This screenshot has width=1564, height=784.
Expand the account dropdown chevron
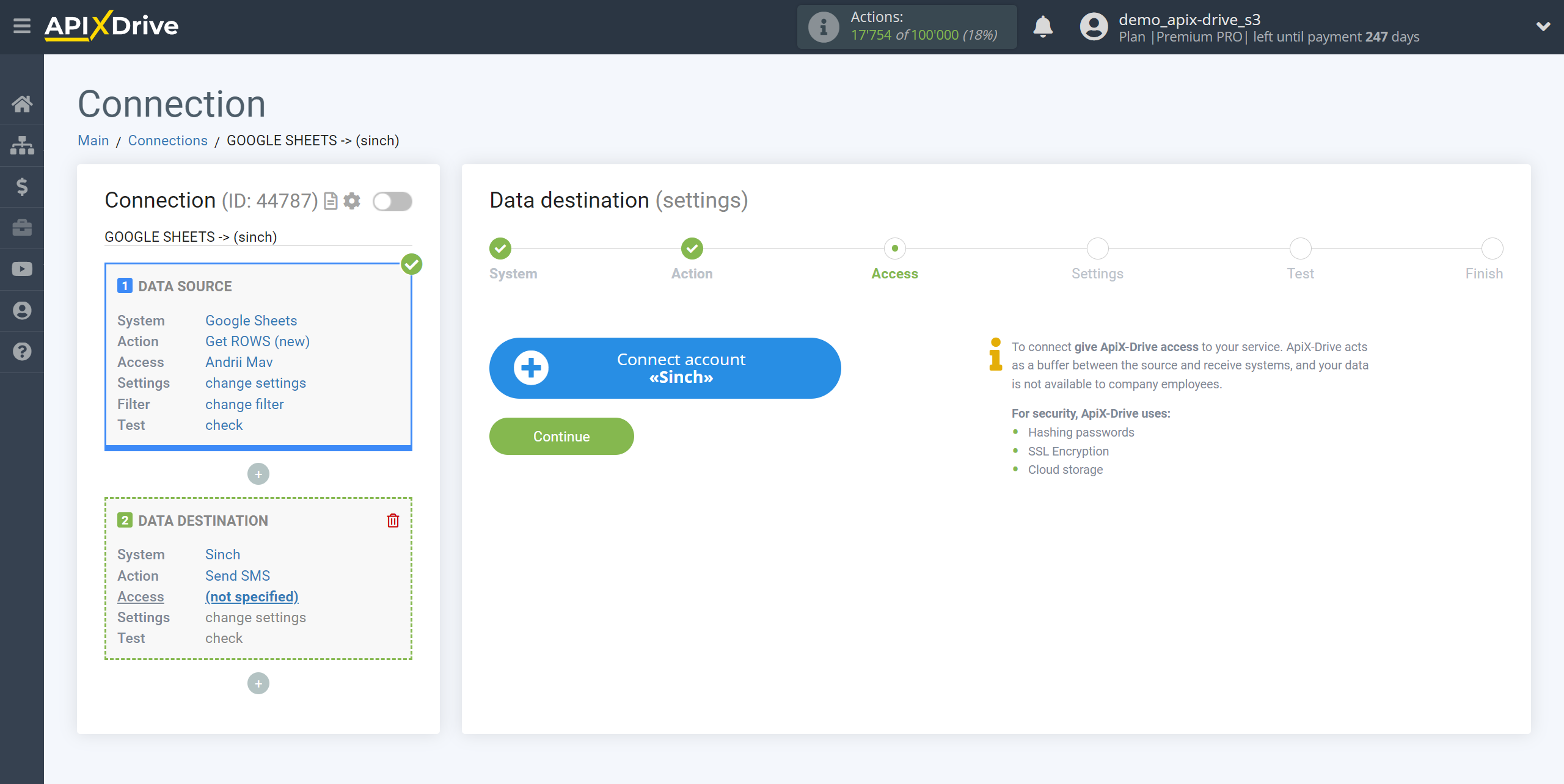(1543, 27)
